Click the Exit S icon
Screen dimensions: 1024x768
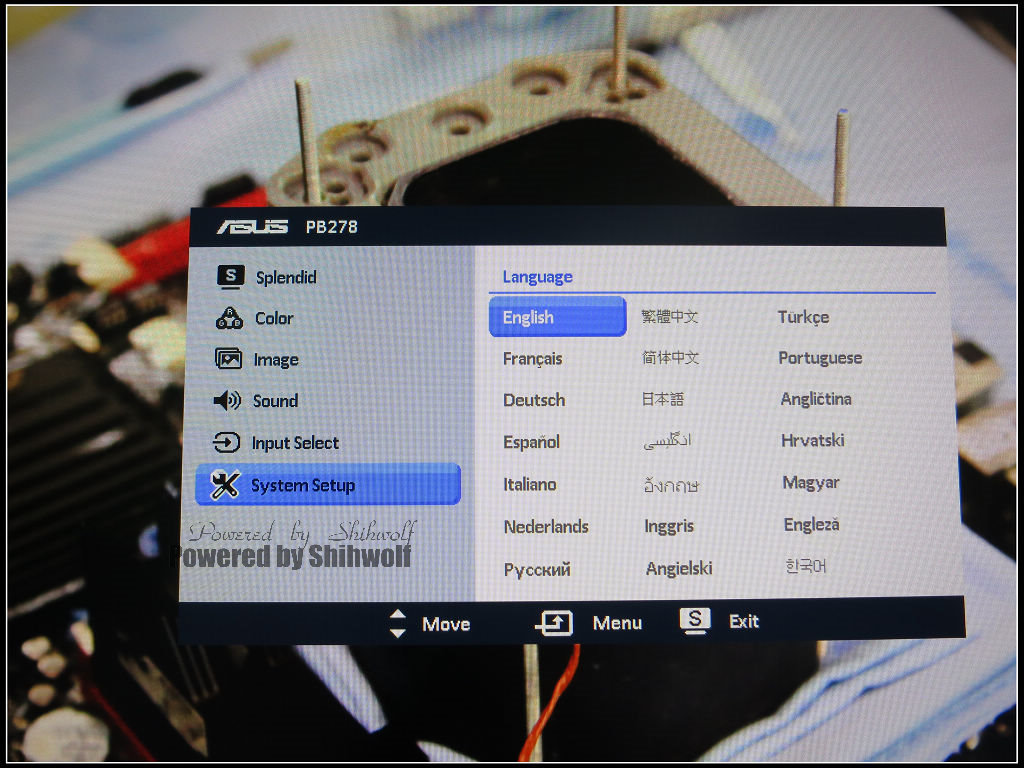pyautogui.click(x=694, y=621)
